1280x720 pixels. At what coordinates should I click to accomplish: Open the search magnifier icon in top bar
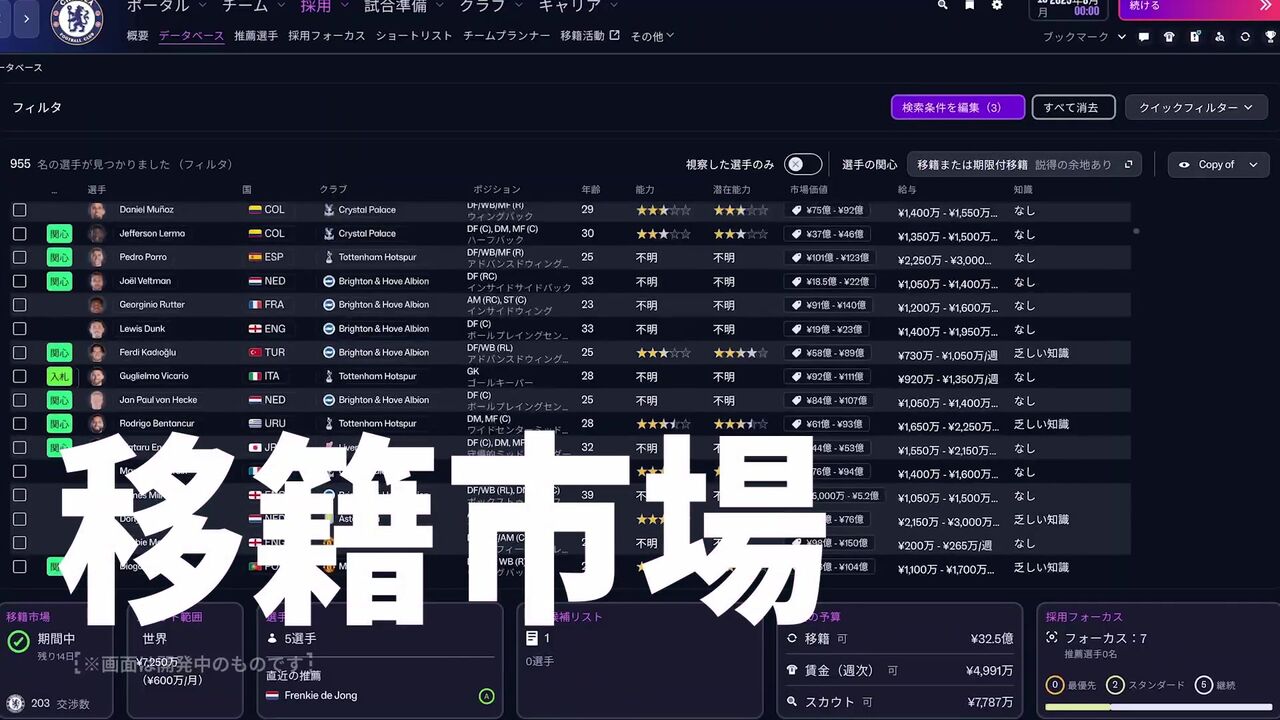(x=942, y=6)
